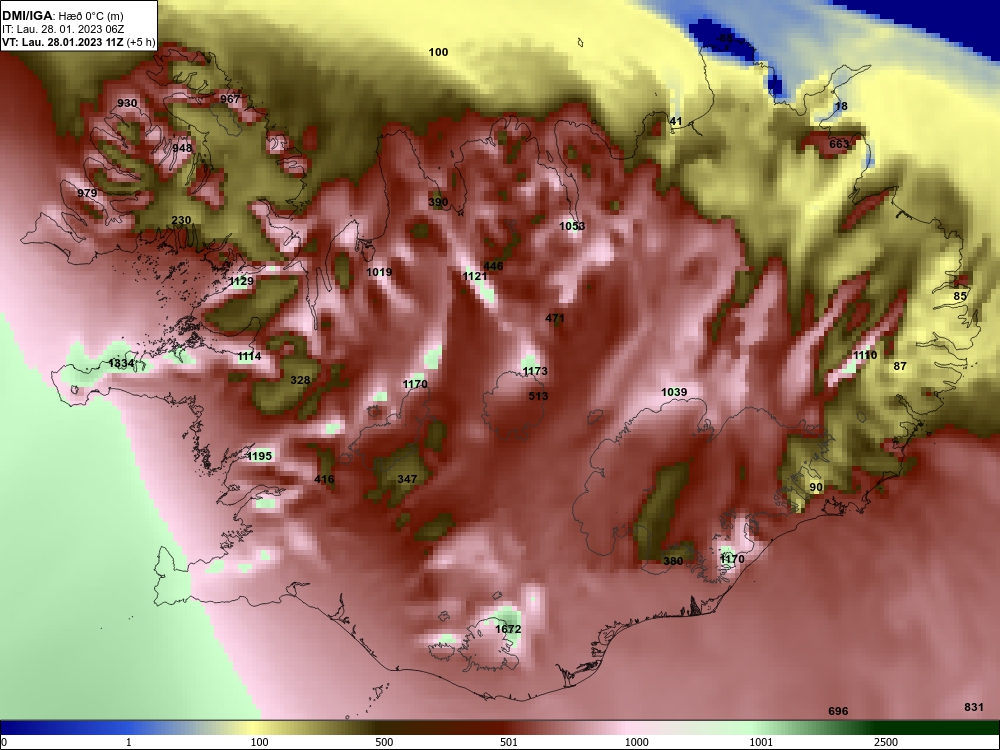
Task: Select the 'IT: Lau. 28. 01. 2023 06Z' line
Action: coord(56,29)
